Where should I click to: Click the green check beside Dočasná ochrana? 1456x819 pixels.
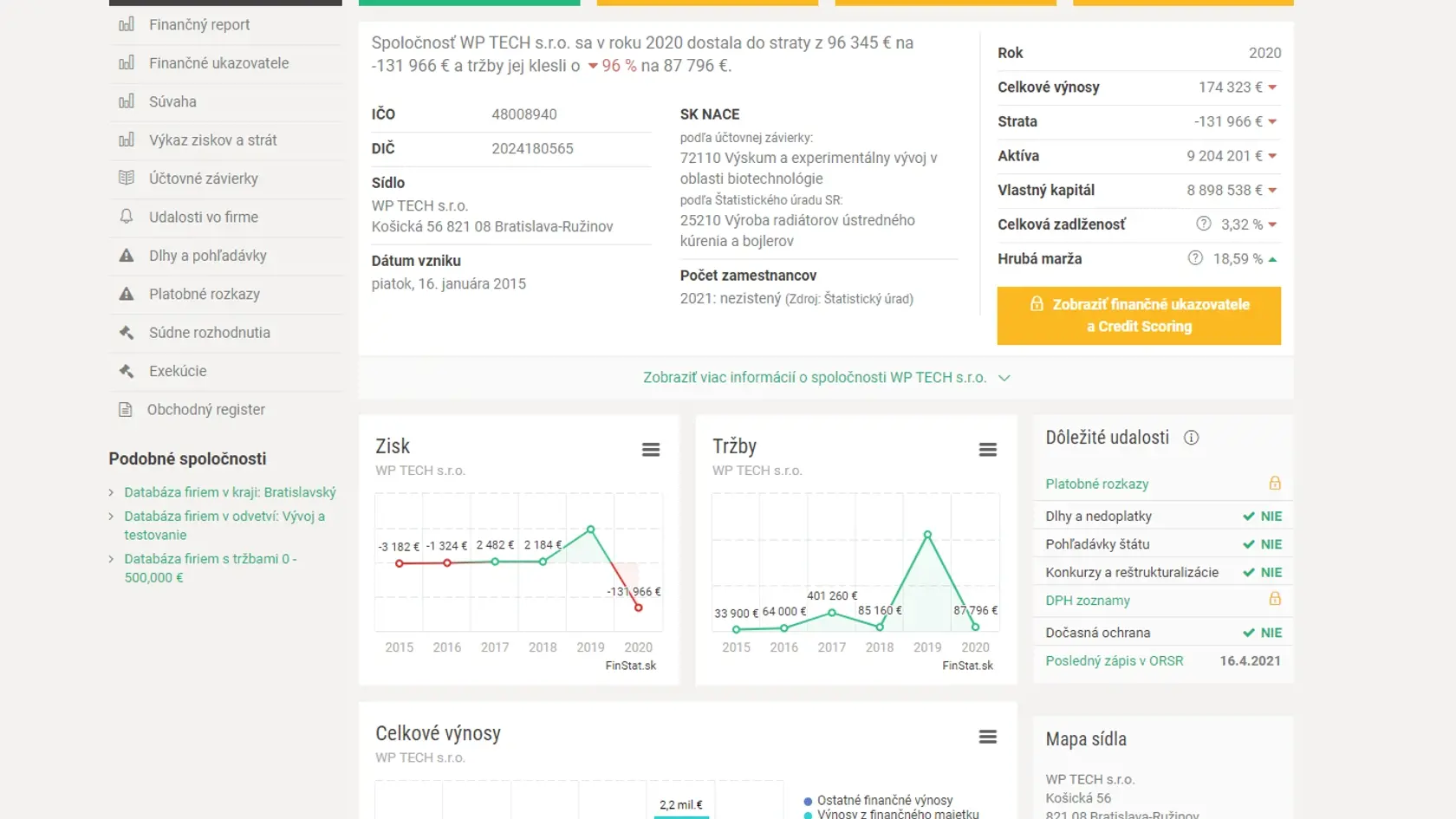point(1249,633)
